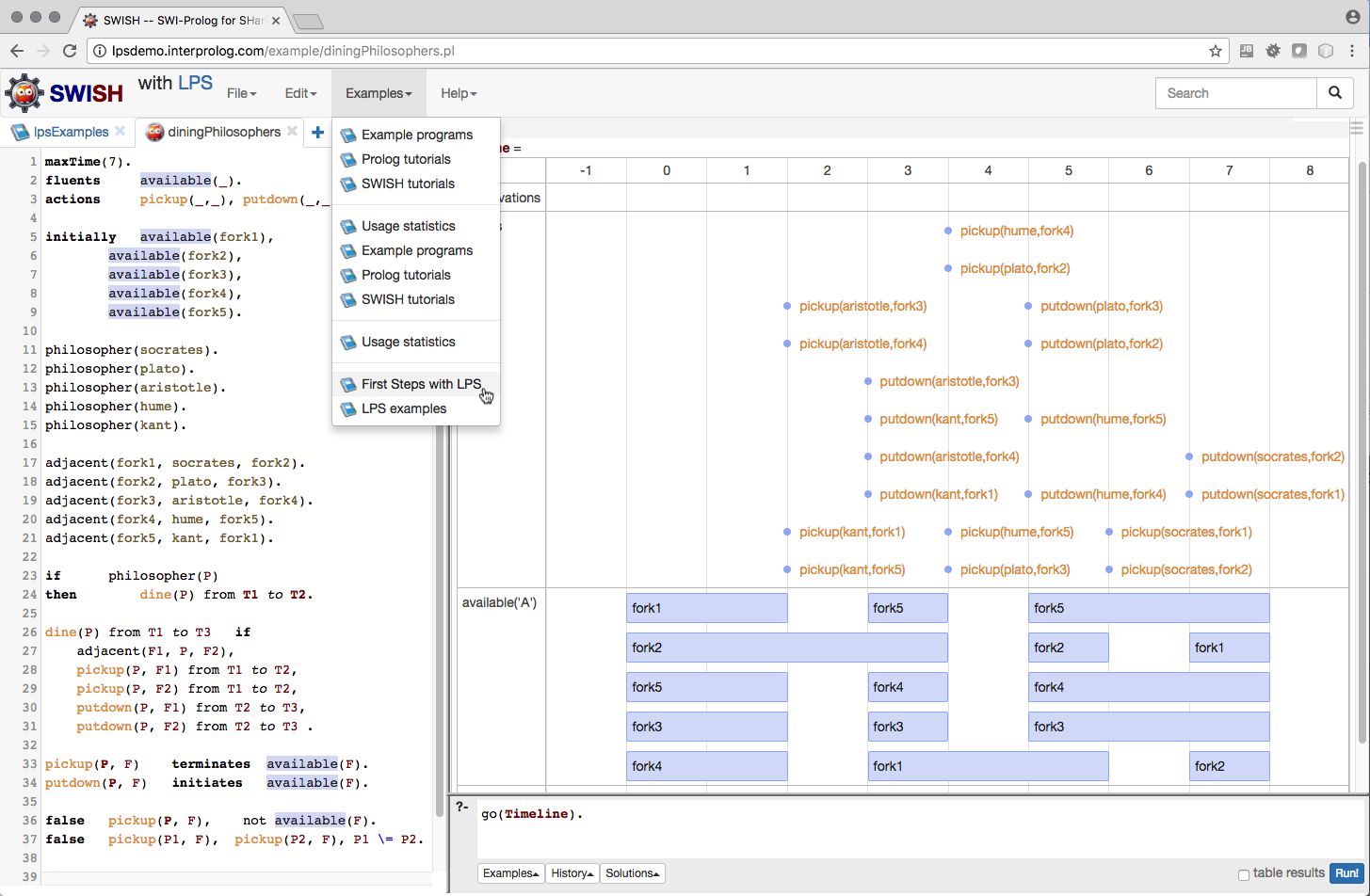Focus the SWISH Search field
Image resolution: width=1370 pixels, height=896 pixels.
click(1235, 93)
